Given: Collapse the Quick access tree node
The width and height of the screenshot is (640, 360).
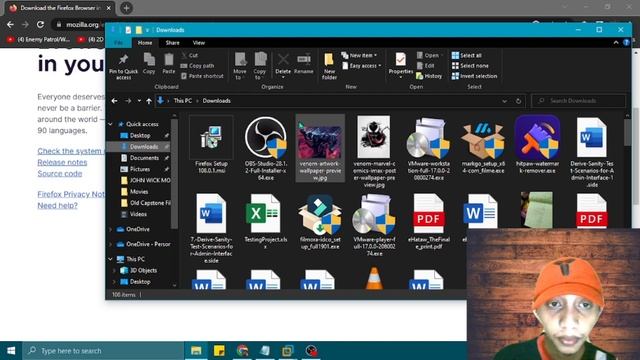Looking at the screenshot, I should [110, 124].
